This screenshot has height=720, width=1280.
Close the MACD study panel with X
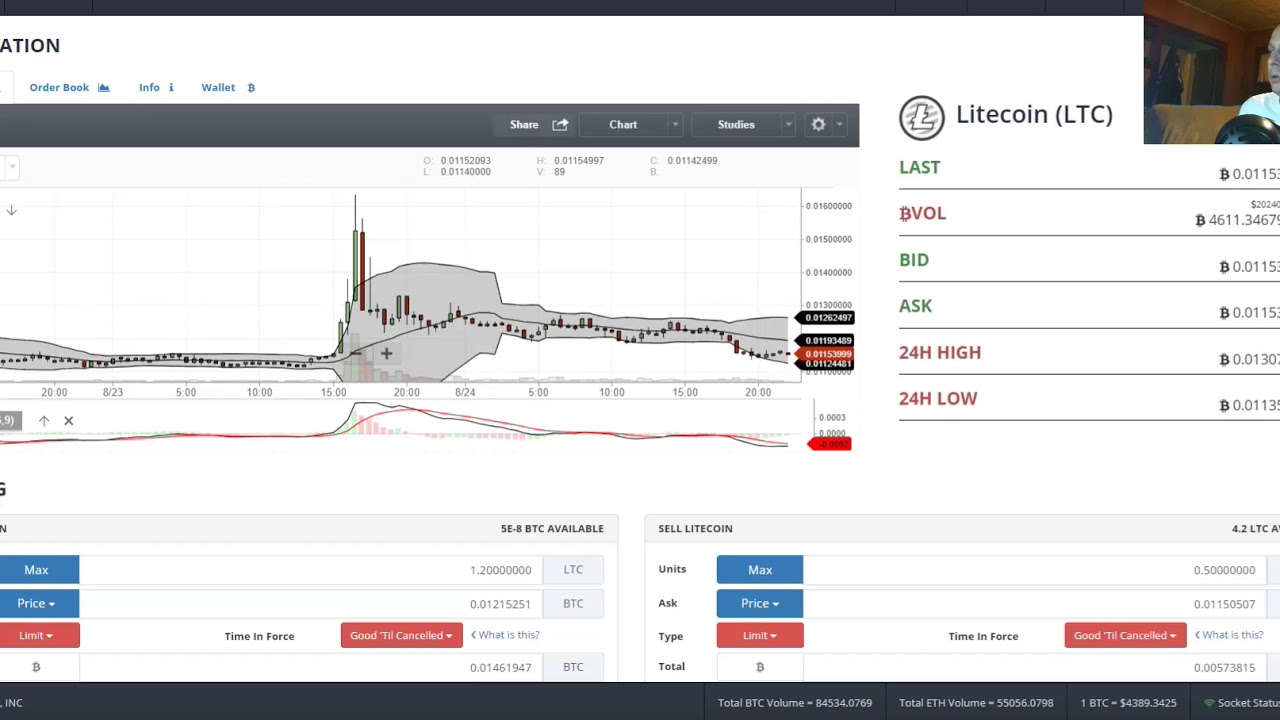68,421
